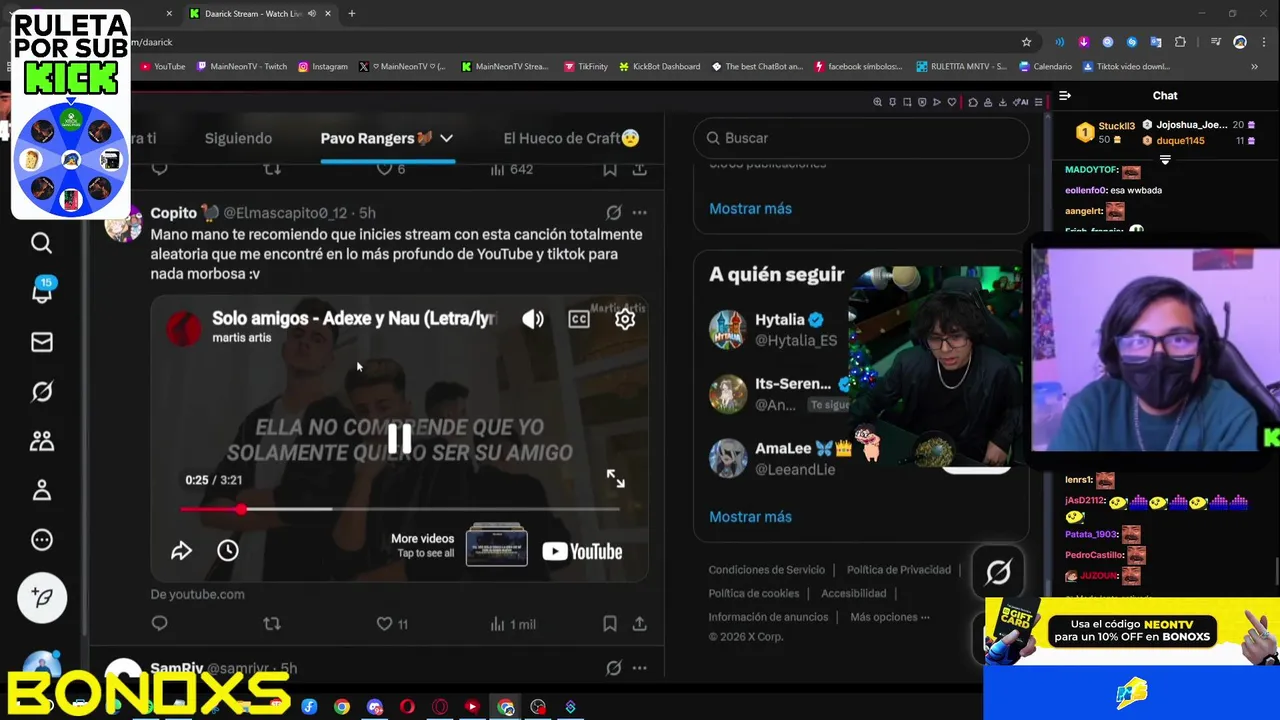
Task: Open Grok icon in X sidebar
Action: coord(41,392)
